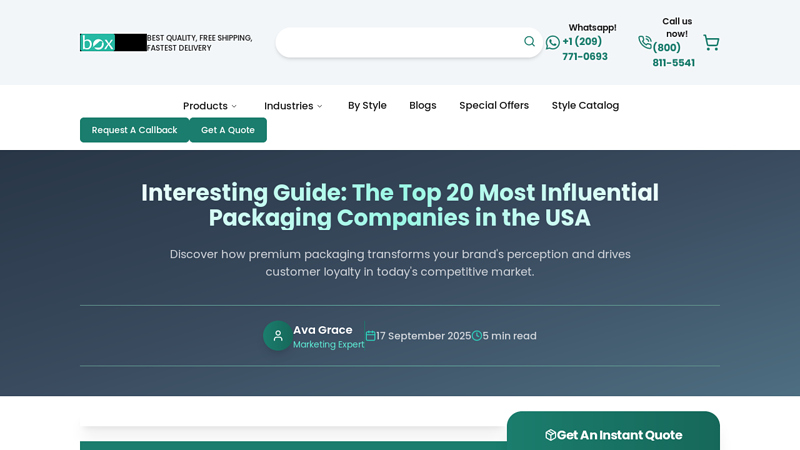Click the 5 min read text
This screenshot has height=450, width=800.
tap(509, 336)
